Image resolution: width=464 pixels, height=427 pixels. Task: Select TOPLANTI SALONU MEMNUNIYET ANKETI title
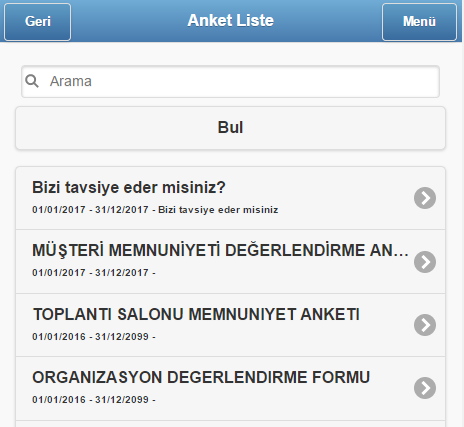196,314
